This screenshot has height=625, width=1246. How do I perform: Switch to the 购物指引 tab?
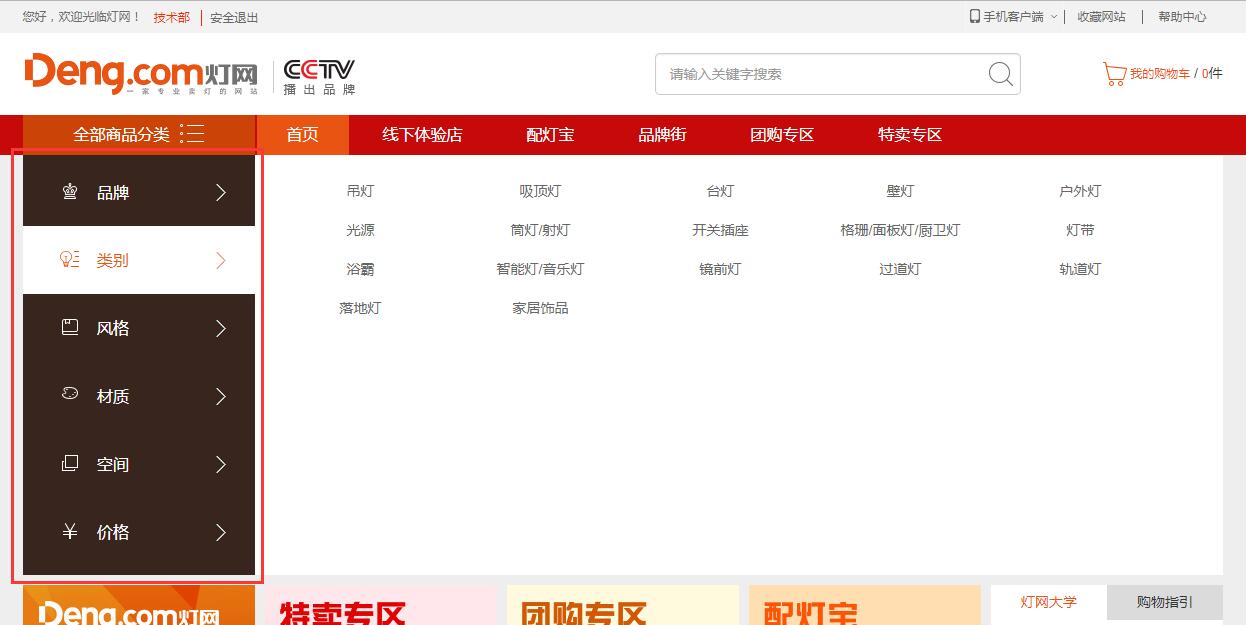pyautogui.click(x=1165, y=602)
